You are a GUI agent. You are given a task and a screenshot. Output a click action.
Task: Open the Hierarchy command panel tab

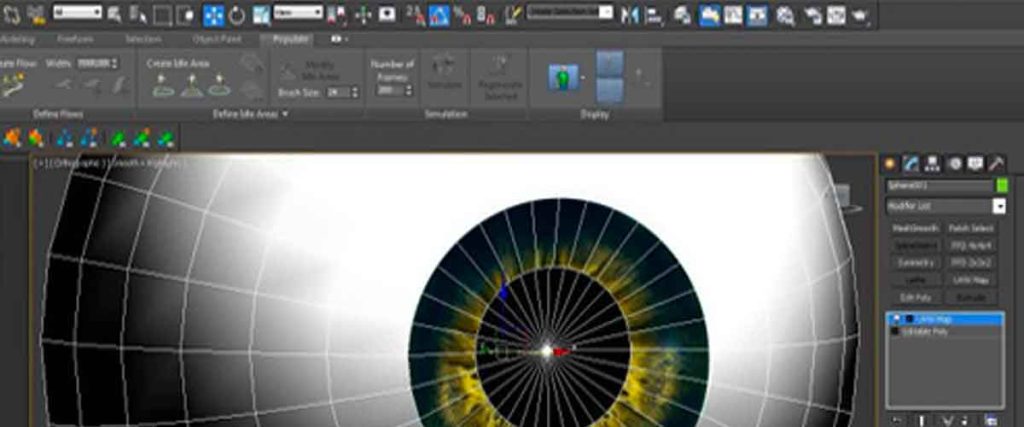tap(933, 164)
